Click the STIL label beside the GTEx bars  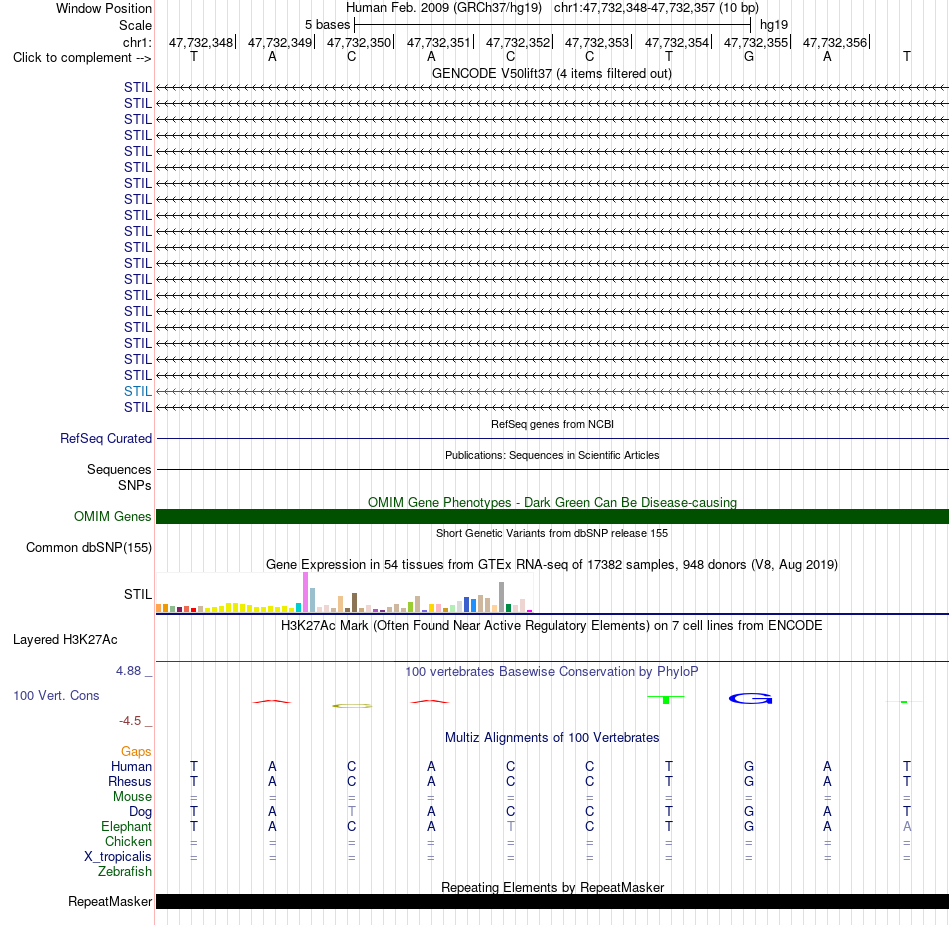point(138,594)
